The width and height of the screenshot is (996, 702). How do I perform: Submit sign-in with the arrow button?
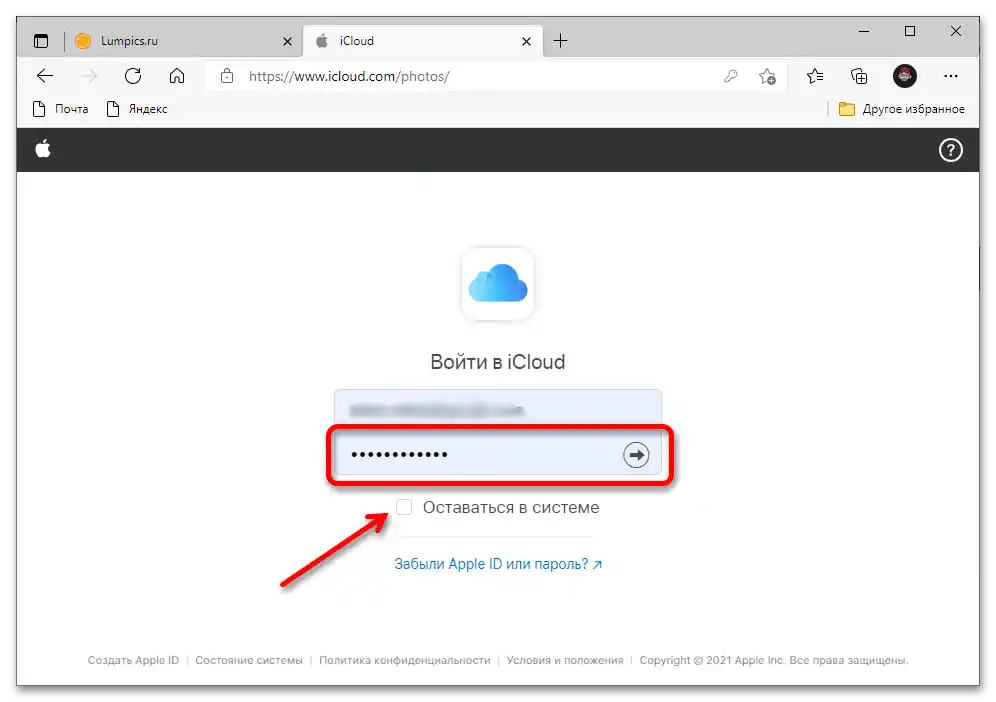(x=636, y=455)
